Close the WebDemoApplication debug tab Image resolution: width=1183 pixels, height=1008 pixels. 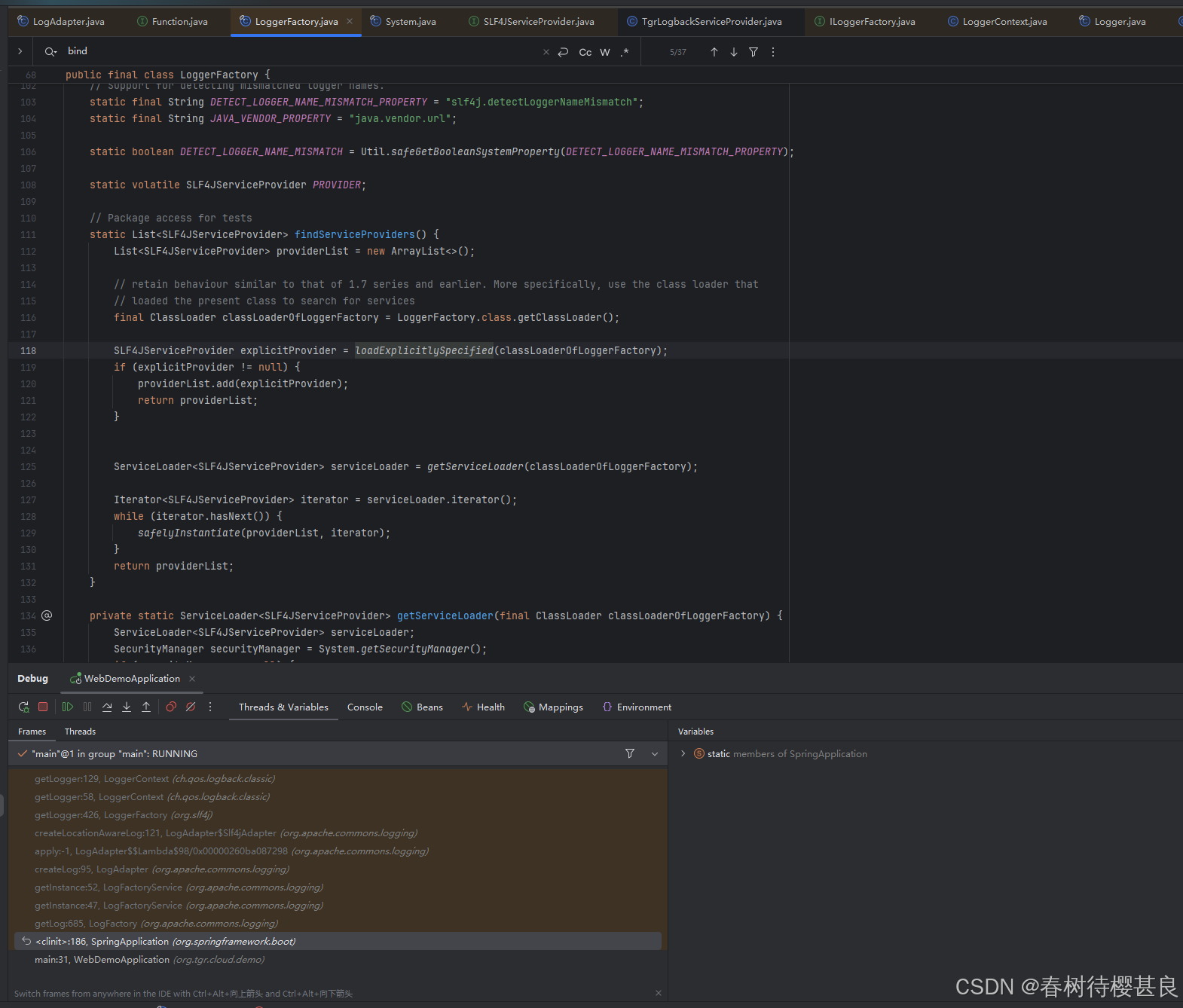coord(192,679)
